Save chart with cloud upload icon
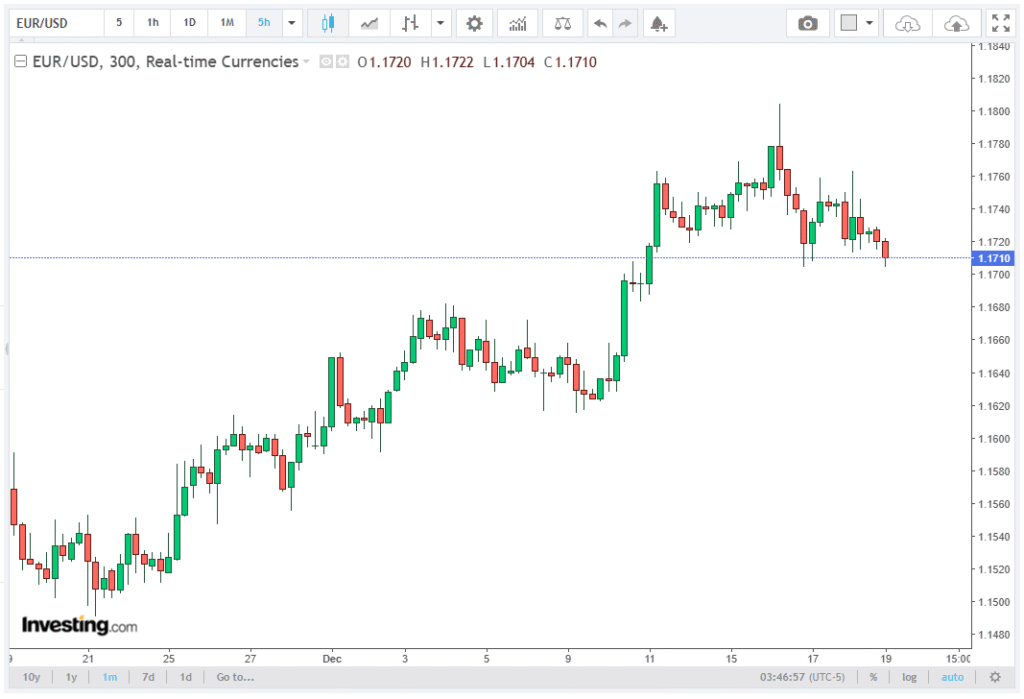The image size is (1024, 699). click(956, 23)
